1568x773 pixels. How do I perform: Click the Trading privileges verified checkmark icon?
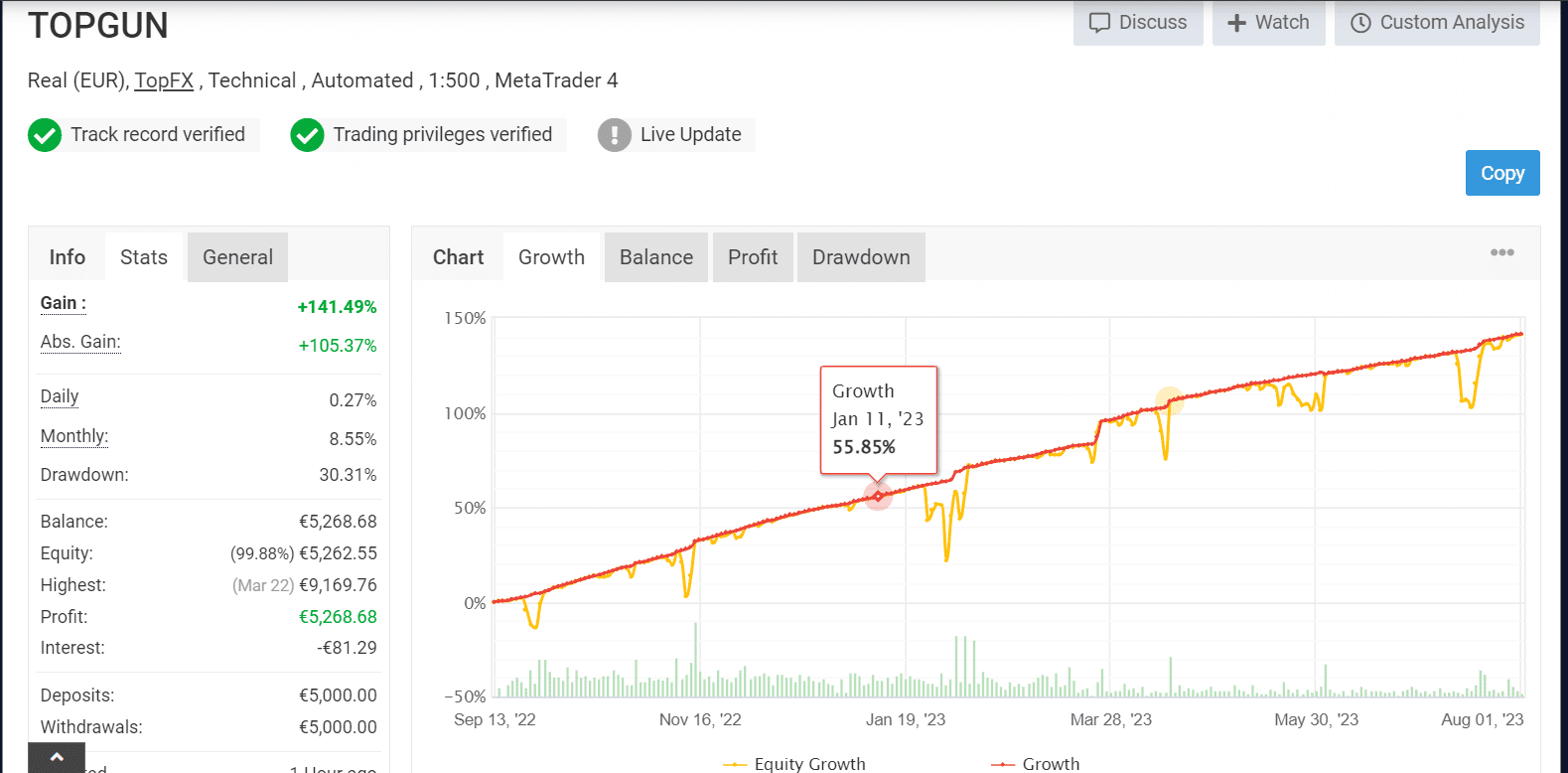(307, 135)
